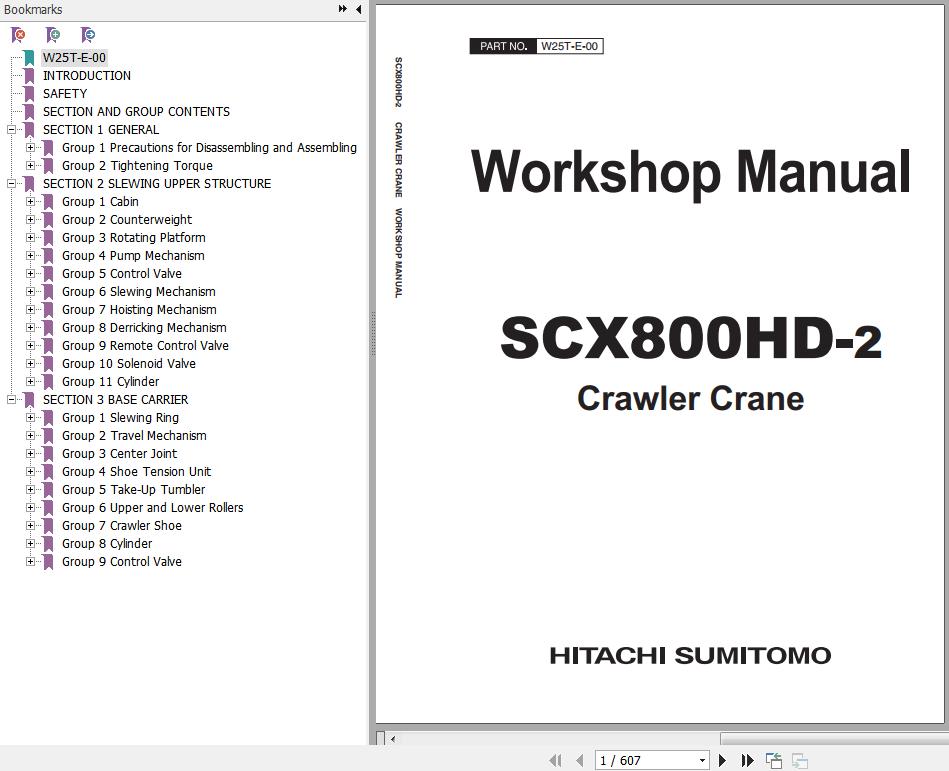Click the teal bookmark icon beside W25T-E-00
Image resolution: width=949 pixels, height=771 pixels.
pyautogui.click(x=29, y=58)
